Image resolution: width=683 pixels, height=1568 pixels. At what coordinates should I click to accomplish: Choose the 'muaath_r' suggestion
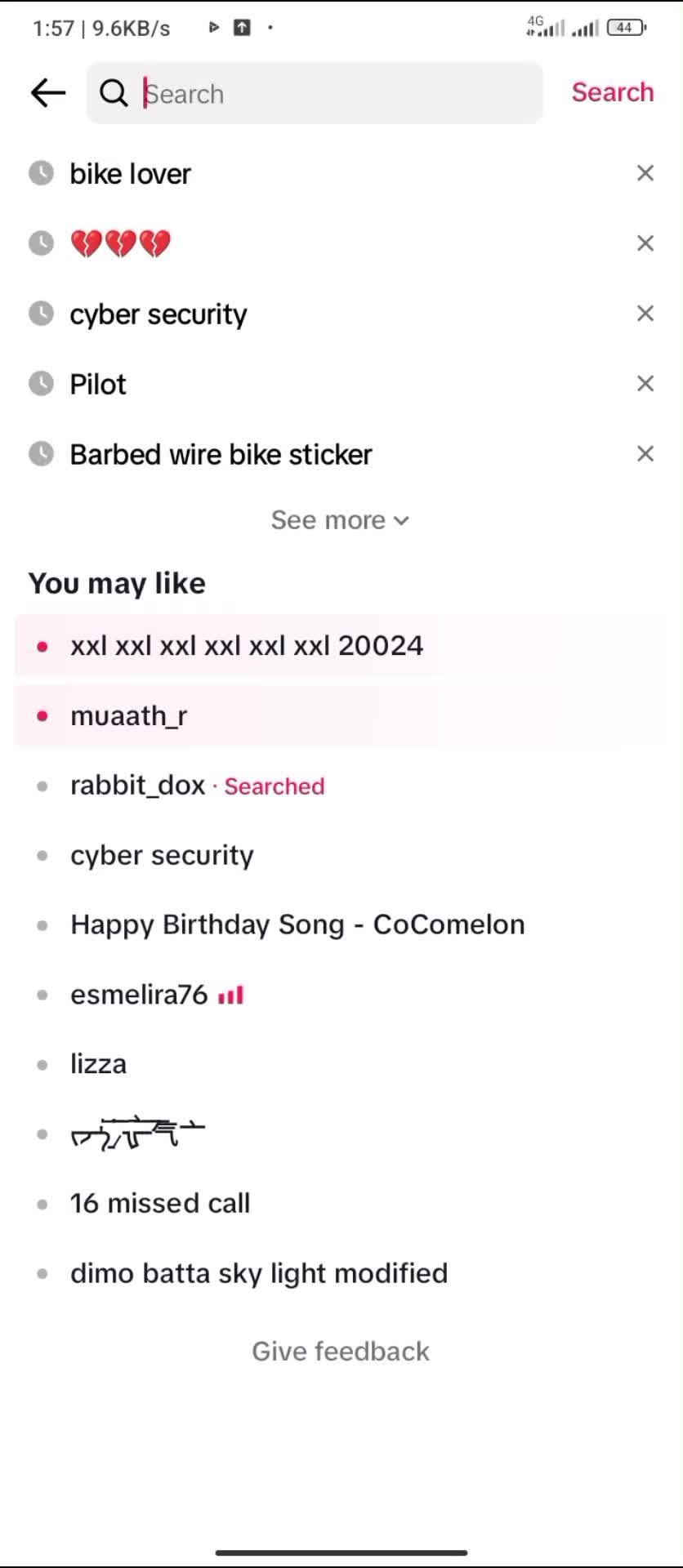(x=129, y=716)
